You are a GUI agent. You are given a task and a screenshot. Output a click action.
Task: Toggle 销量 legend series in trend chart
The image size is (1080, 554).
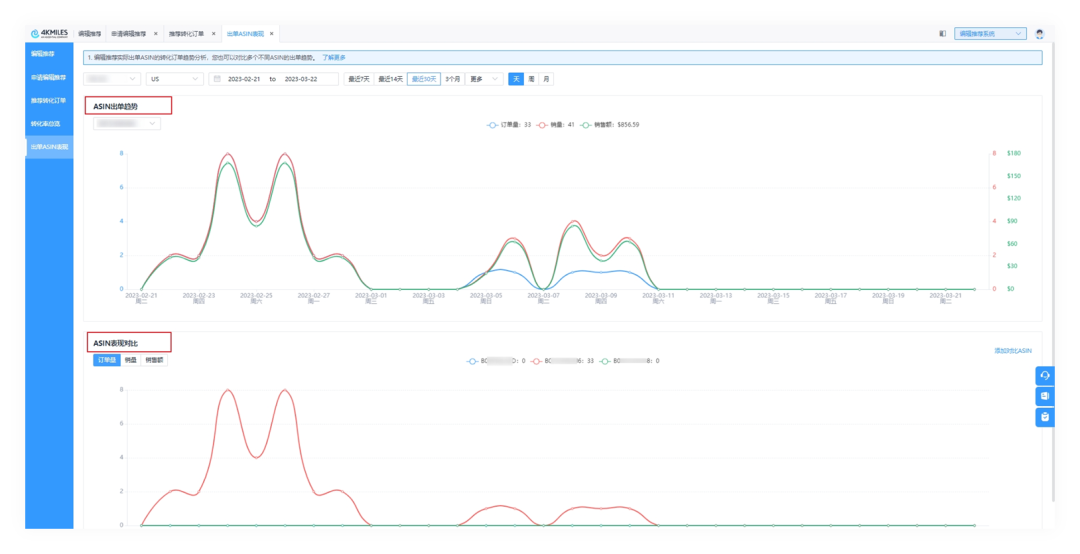[x=556, y=125]
